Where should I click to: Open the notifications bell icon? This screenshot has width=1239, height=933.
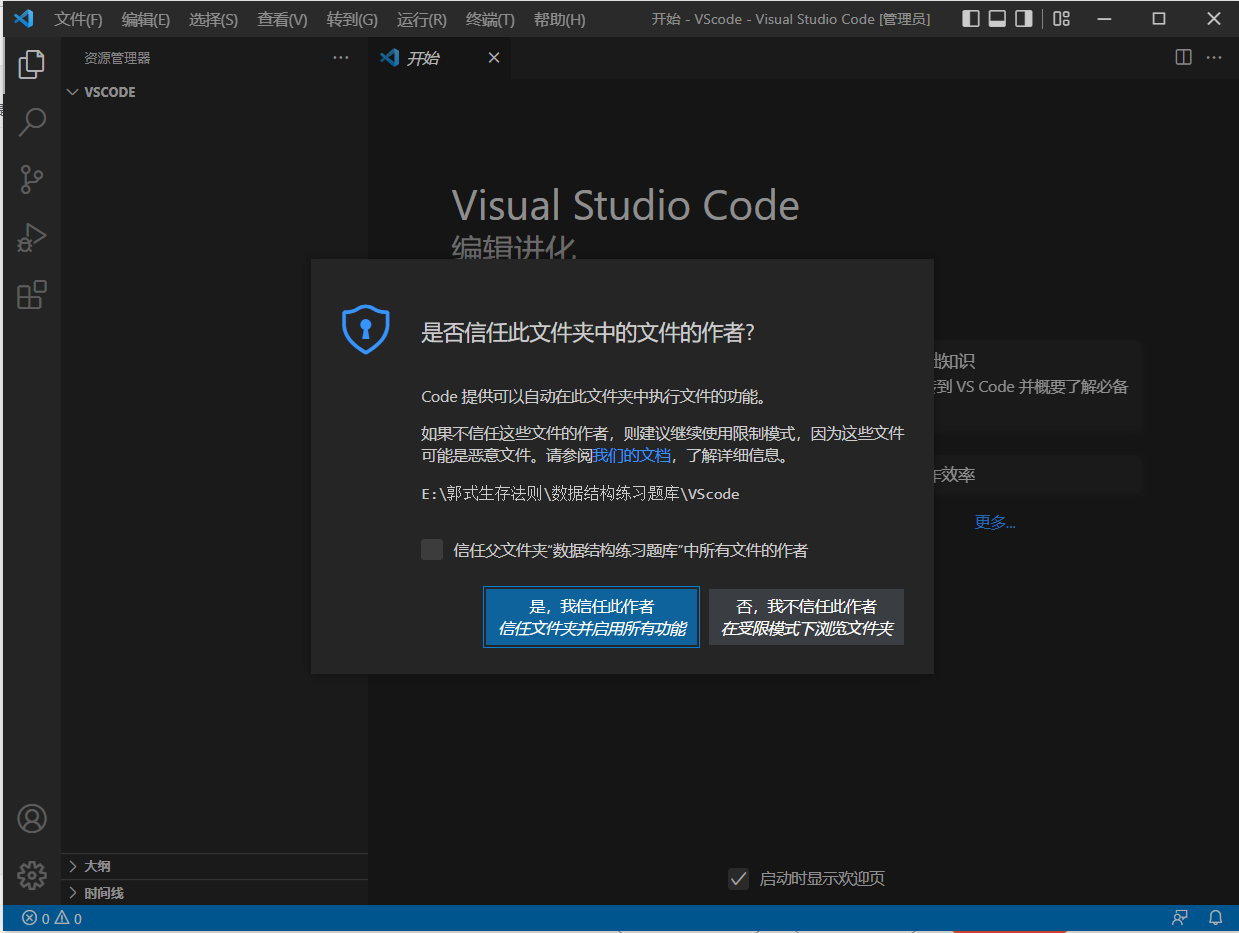pos(1216,918)
